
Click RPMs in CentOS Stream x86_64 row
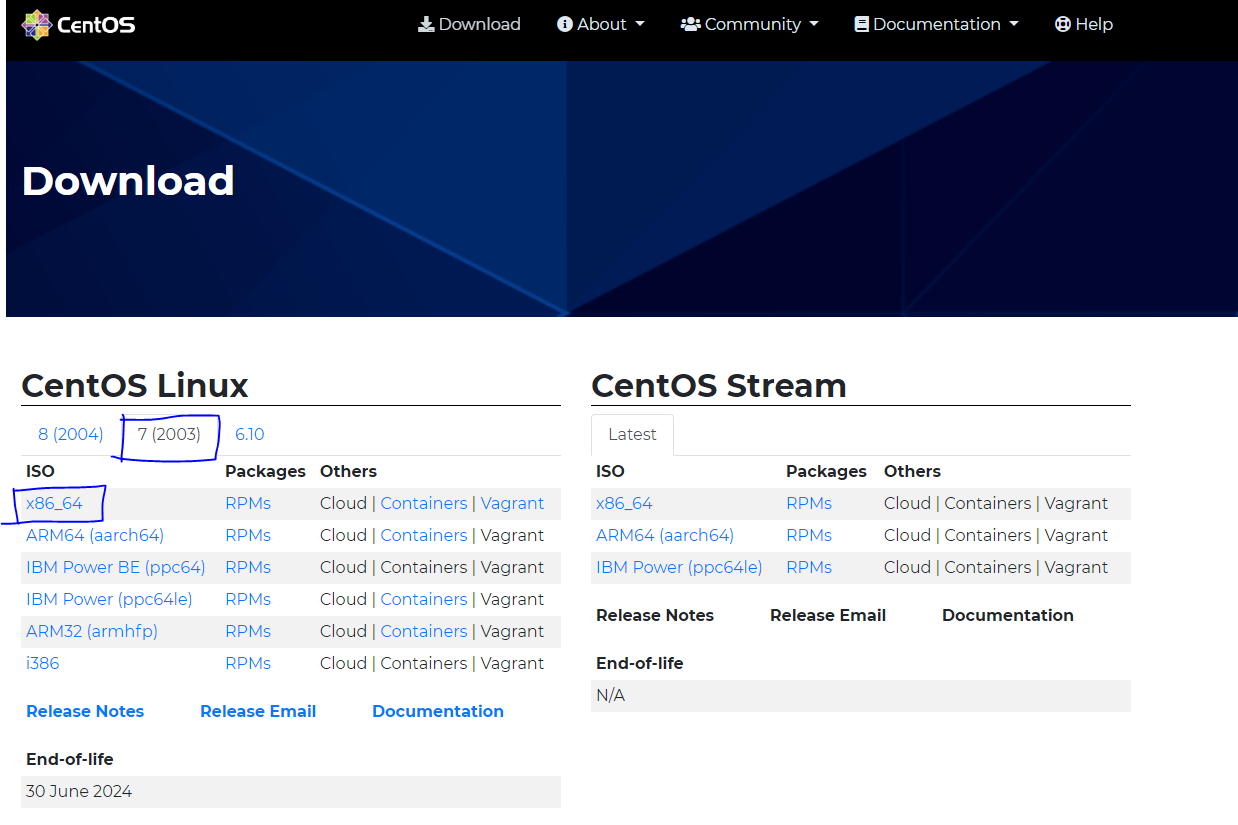(x=809, y=503)
